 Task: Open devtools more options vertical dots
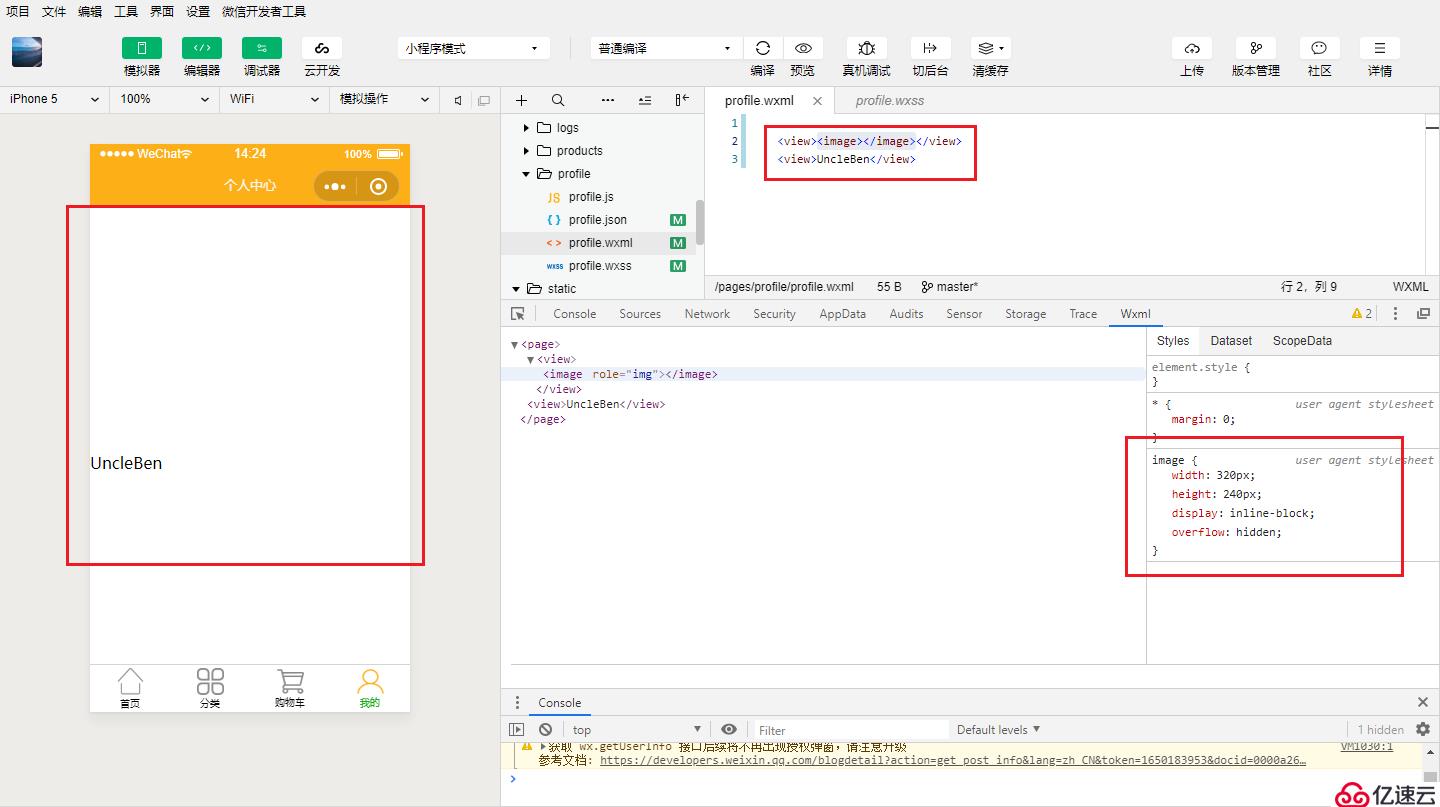pyautogui.click(x=1395, y=314)
